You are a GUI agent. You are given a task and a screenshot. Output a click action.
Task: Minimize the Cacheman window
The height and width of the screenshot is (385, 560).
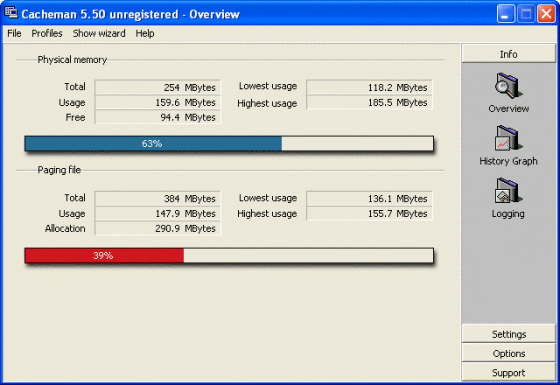tap(505, 14)
